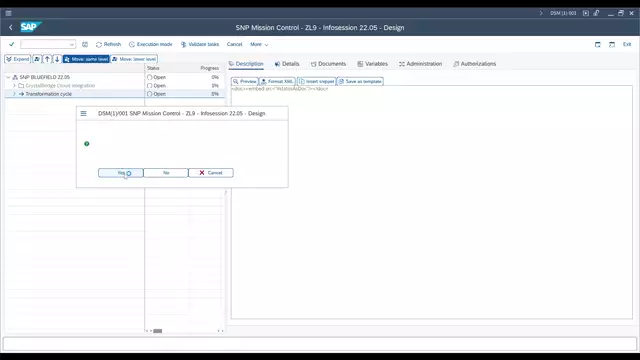The width and height of the screenshot is (640, 360).
Task: Click the icon right of command field
Action: (85, 44)
